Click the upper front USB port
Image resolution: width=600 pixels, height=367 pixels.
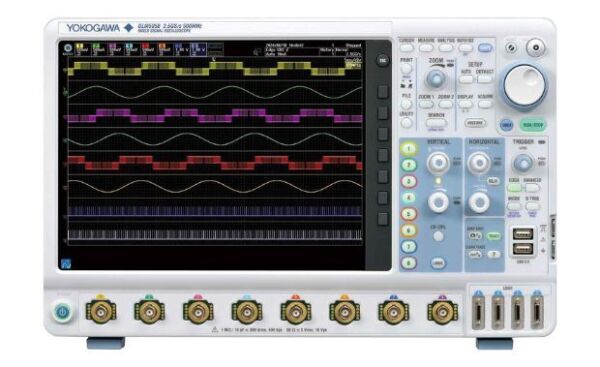pos(523,233)
